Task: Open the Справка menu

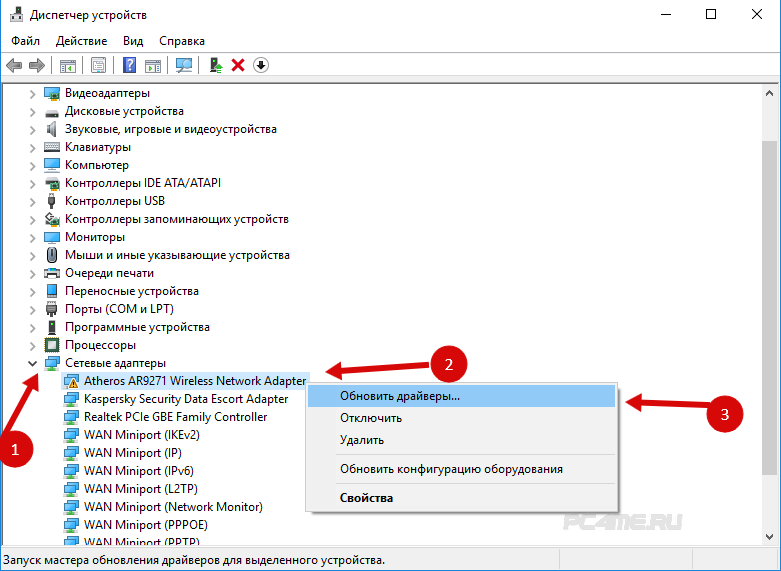Action: (182, 41)
